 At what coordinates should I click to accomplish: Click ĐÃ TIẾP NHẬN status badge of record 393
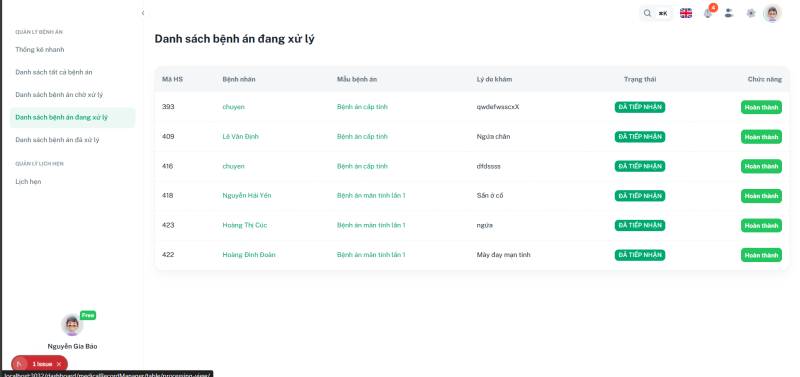click(640, 107)
